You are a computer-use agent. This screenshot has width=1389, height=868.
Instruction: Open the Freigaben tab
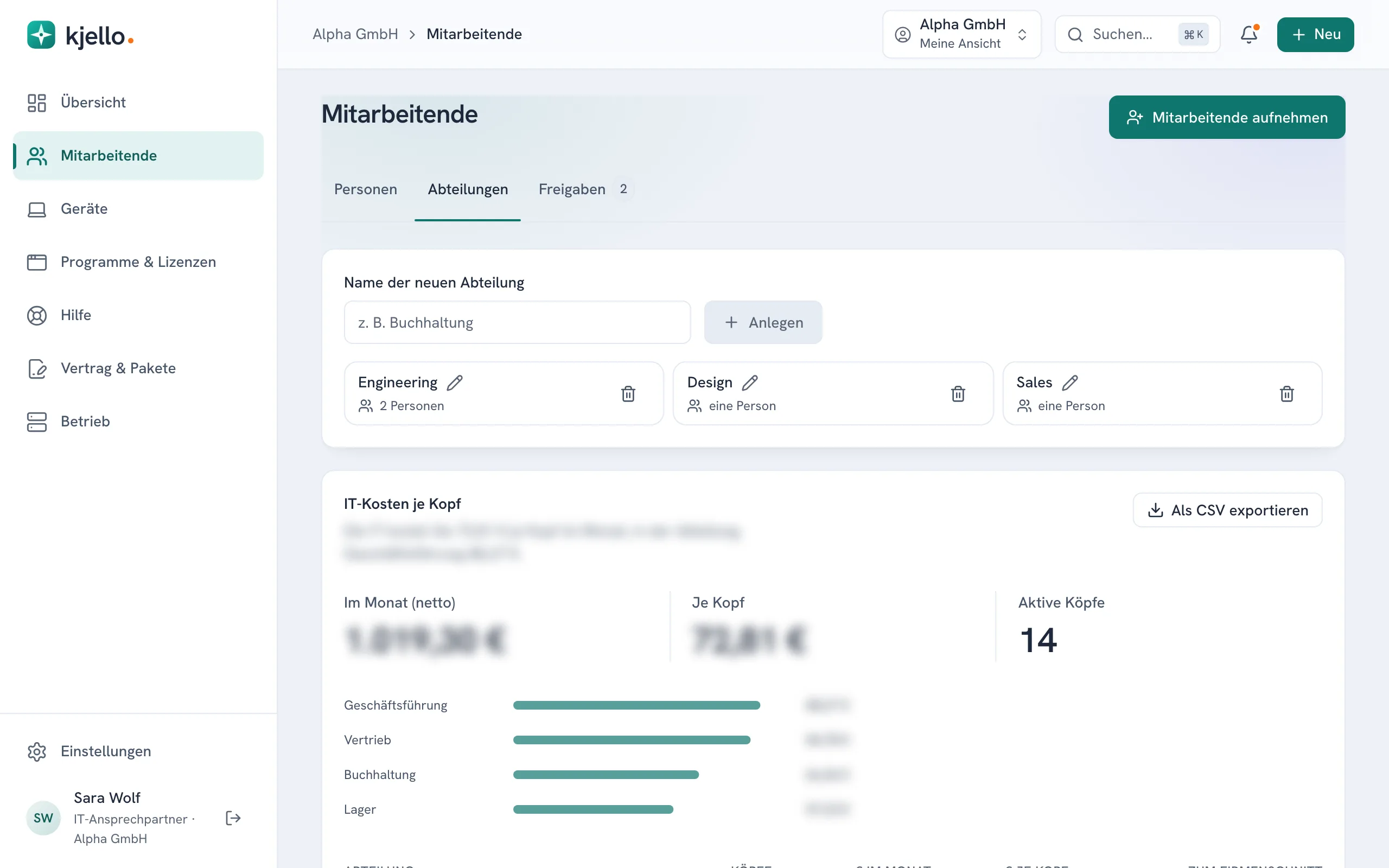585,189
